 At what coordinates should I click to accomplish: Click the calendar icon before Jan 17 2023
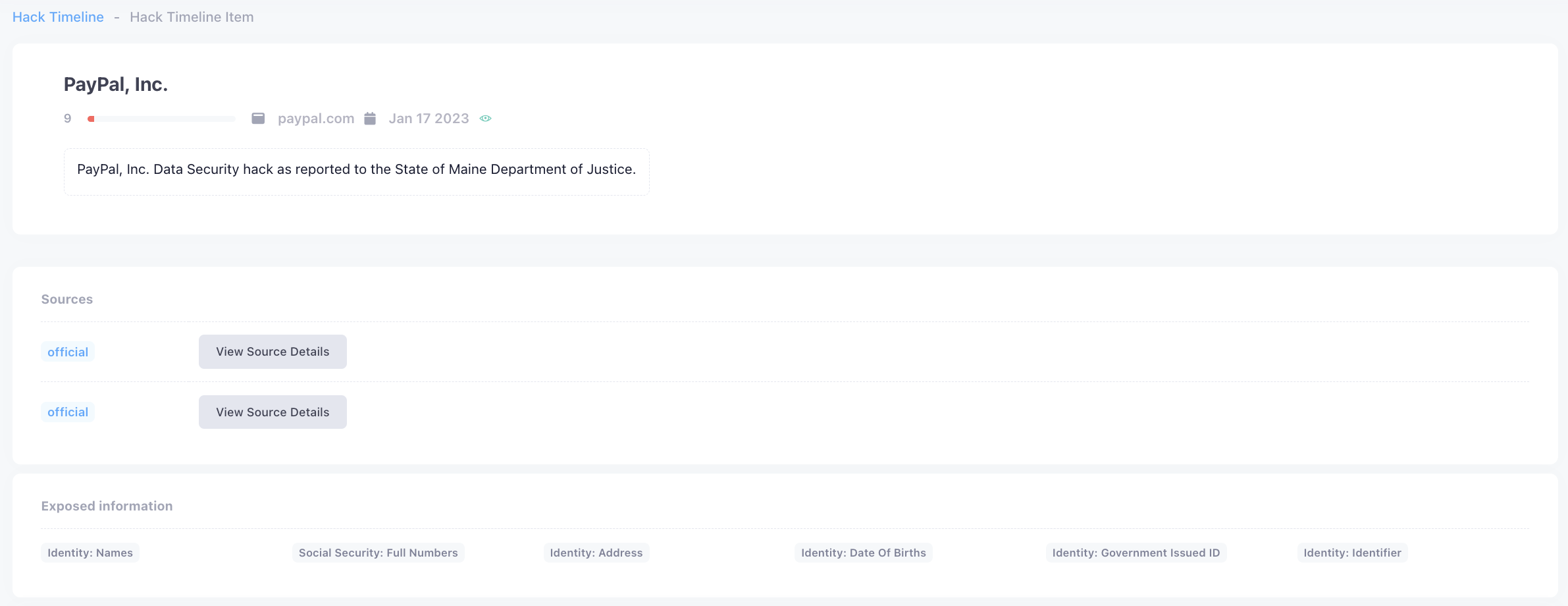[x=370, y=119]
